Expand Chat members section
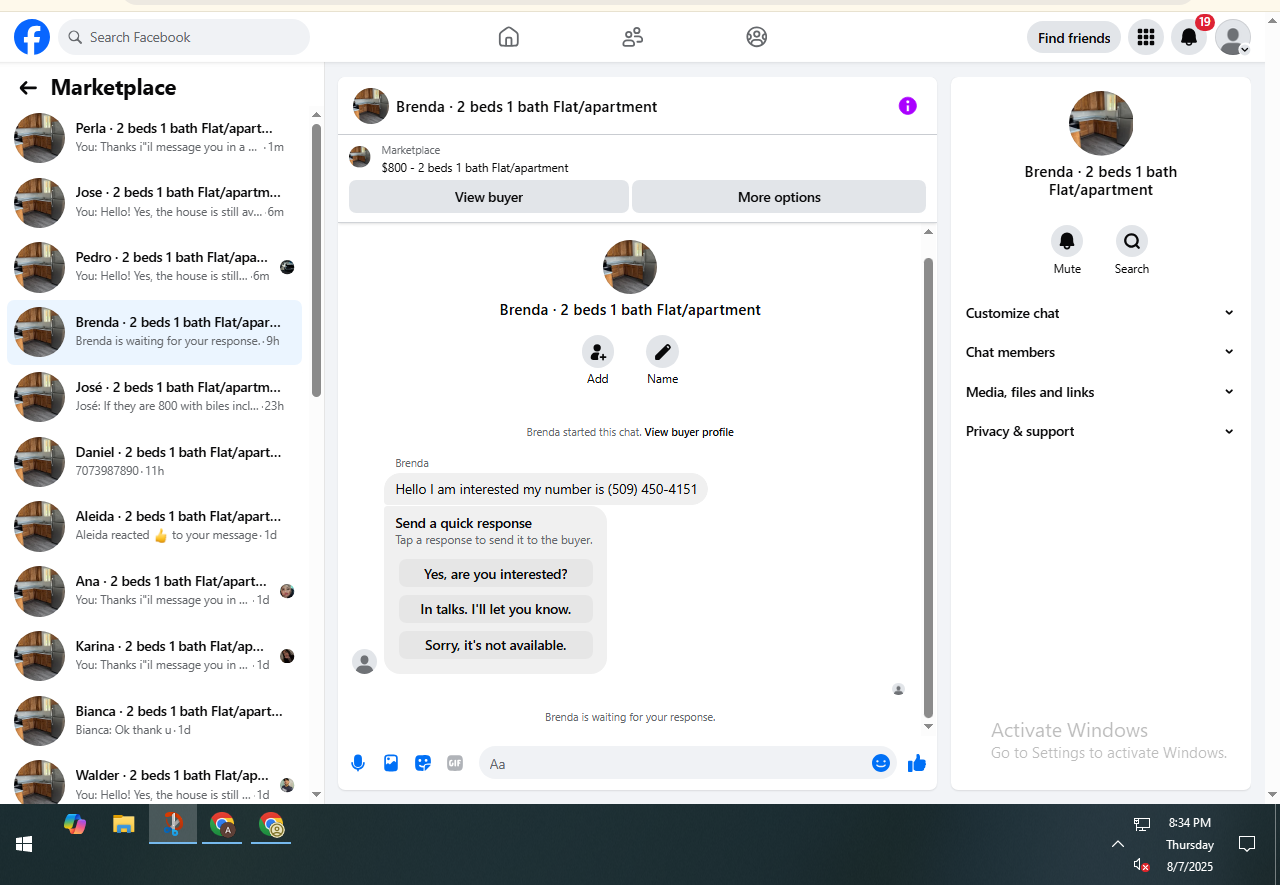The image size is (1280, 885). tap(1100, 352)
